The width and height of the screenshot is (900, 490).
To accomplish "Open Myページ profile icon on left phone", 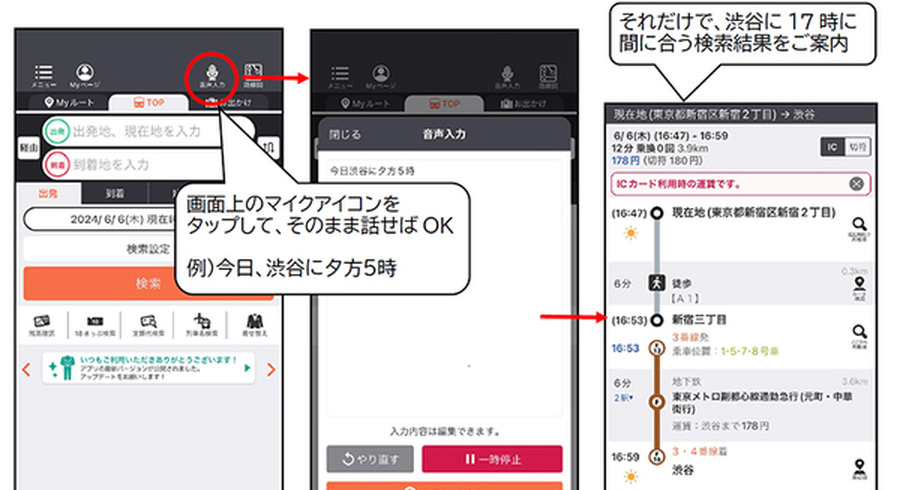I will coord(85,76).
